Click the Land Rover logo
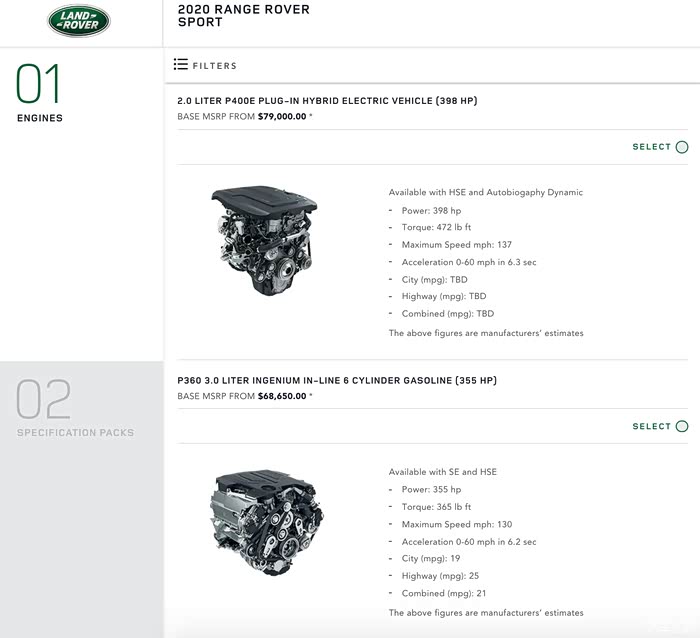The height and width of the screenshot is (638, 700). tap(79, 21)
